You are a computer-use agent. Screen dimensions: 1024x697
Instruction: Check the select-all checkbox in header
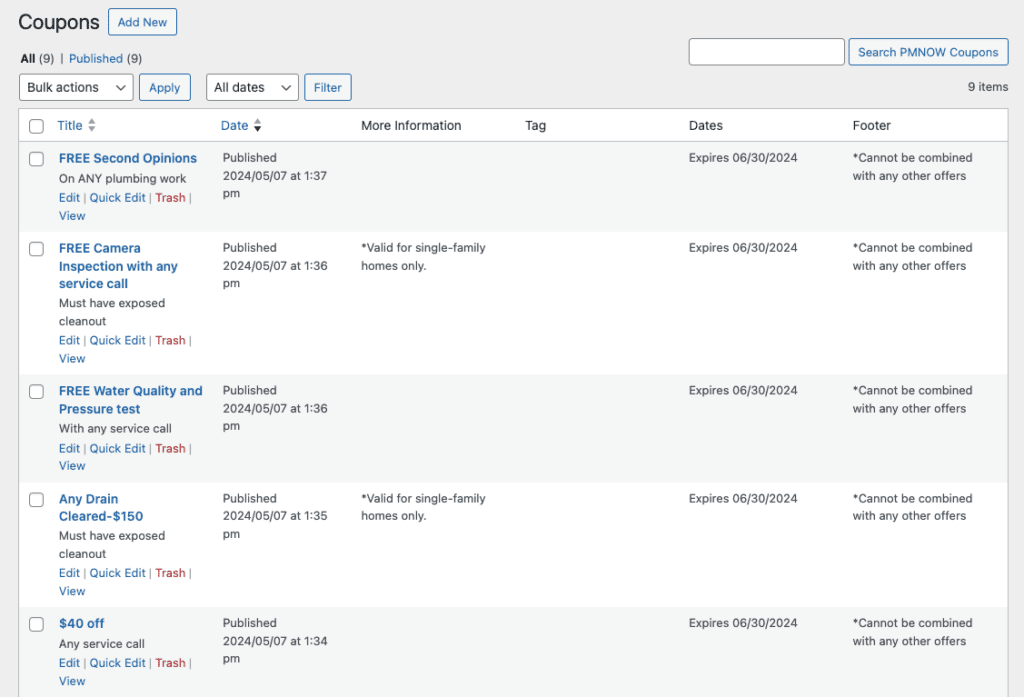tap(37, 126)
